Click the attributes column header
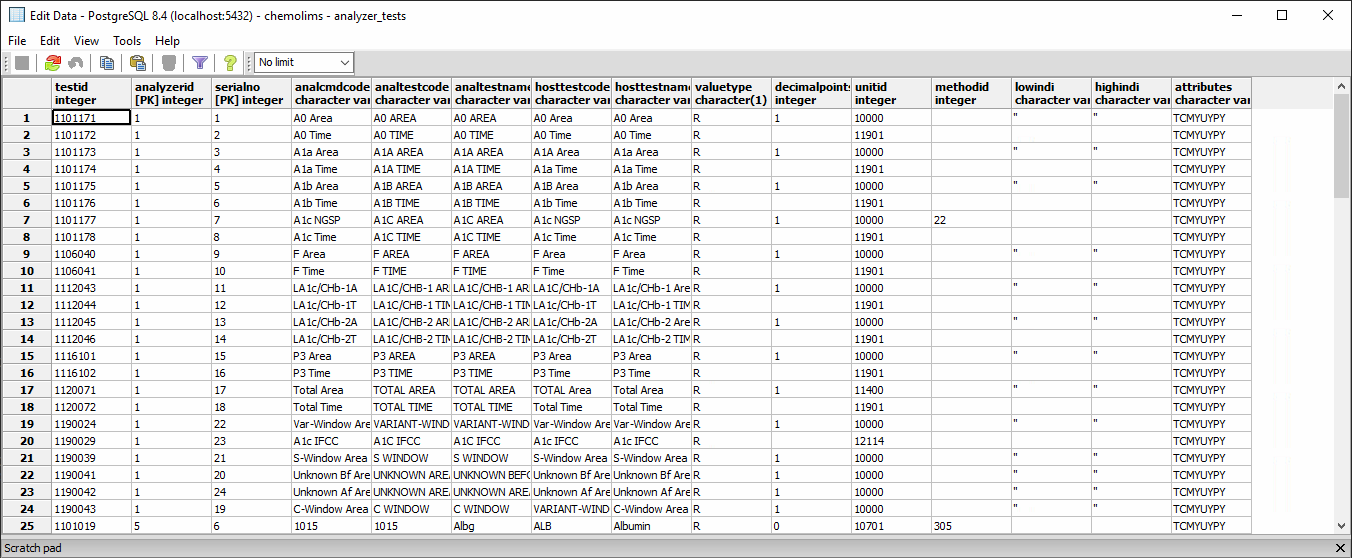 (x=1211, y=93)
